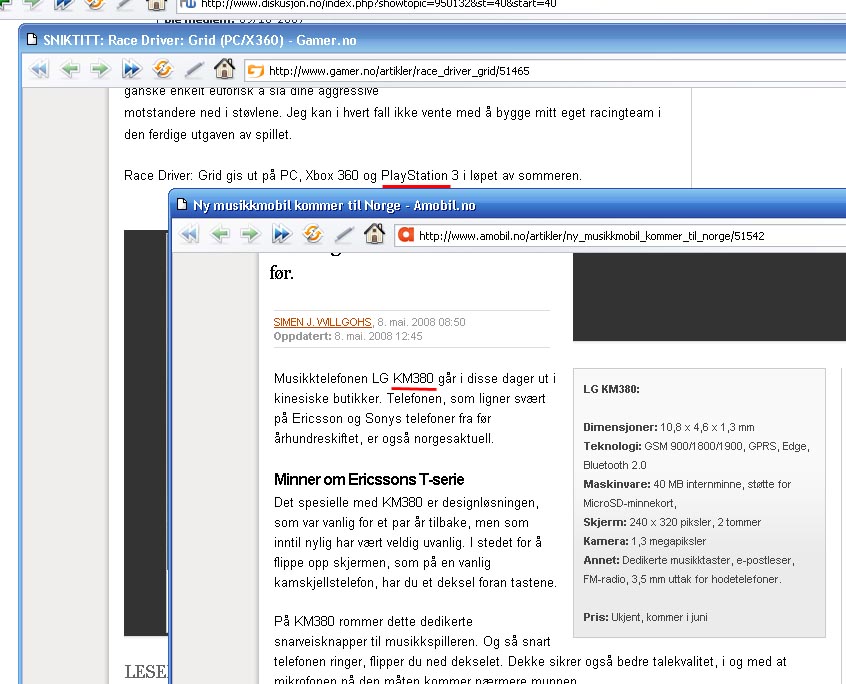The height and width of the screenshot is (684, 846).
Task: Reload the Gamer.no page
Action: coord(162,69)
